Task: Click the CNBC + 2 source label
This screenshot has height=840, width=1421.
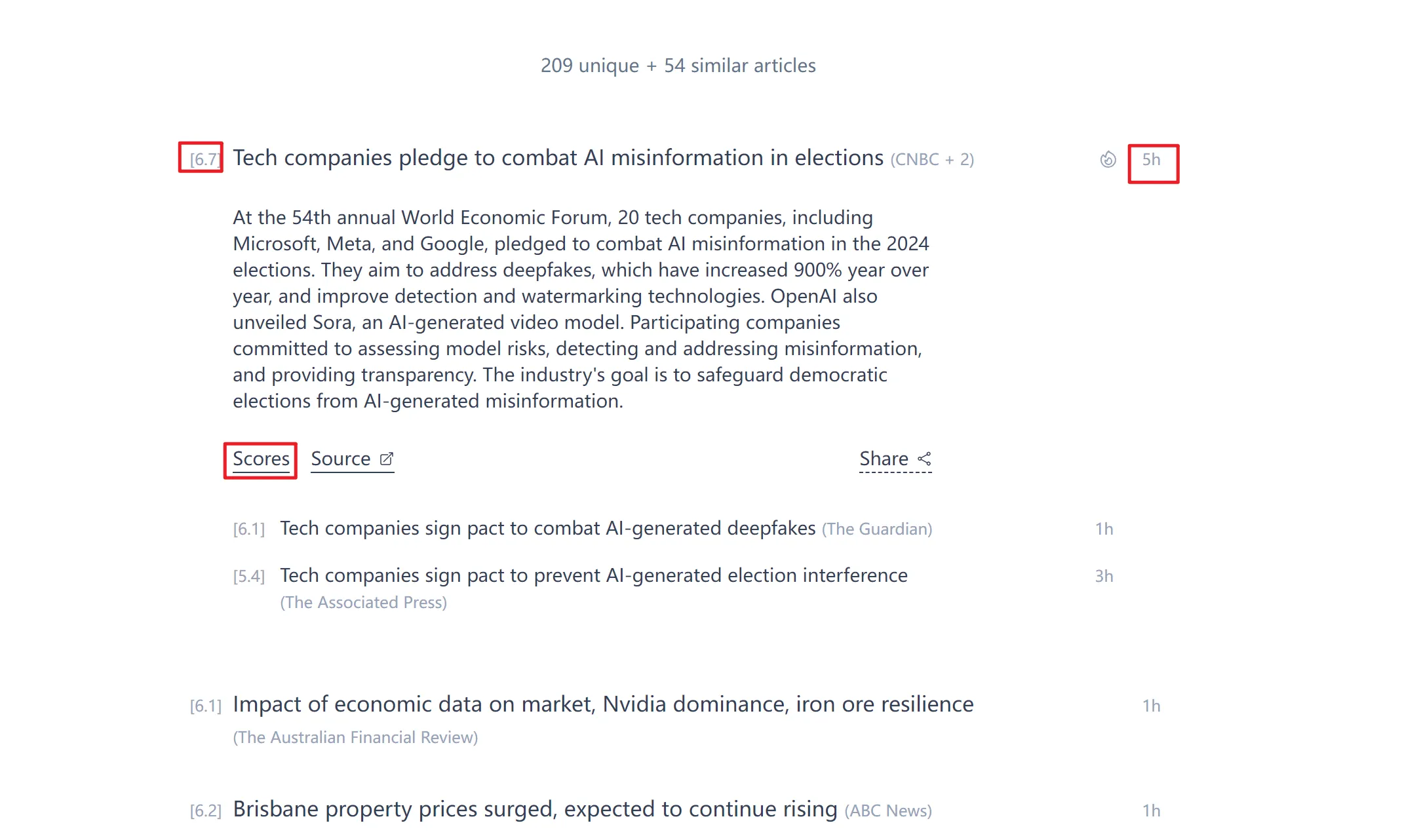Action: 932,159
